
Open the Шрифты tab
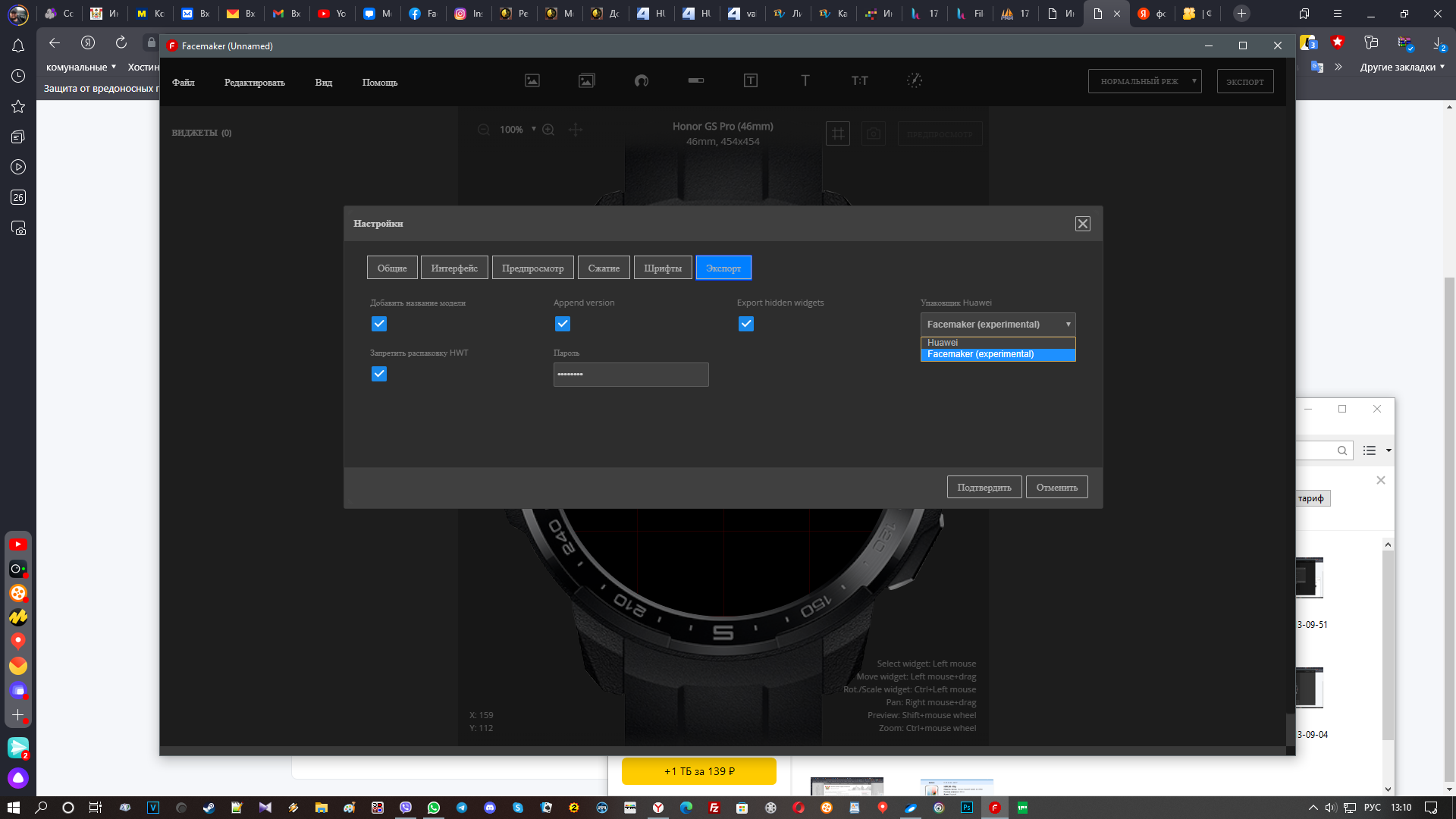[x=663, y=268]
